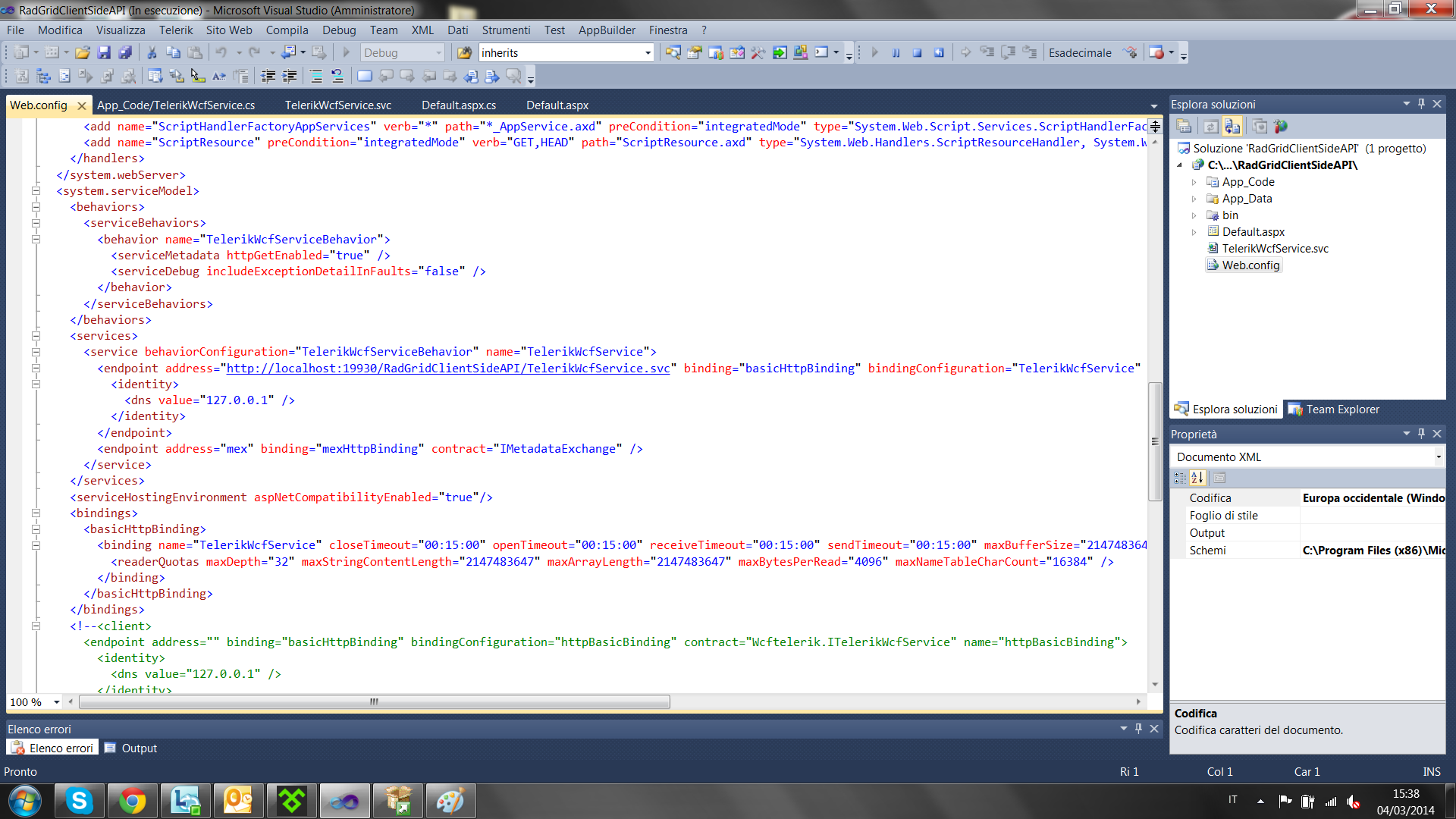Open the AppBuilder menu

[607, 30]
